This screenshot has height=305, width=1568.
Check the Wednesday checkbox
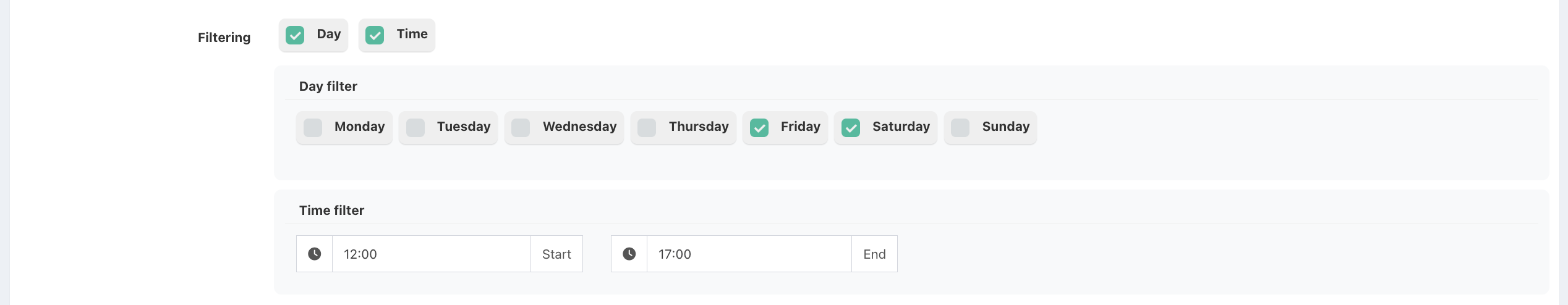(x=521, y=128)
